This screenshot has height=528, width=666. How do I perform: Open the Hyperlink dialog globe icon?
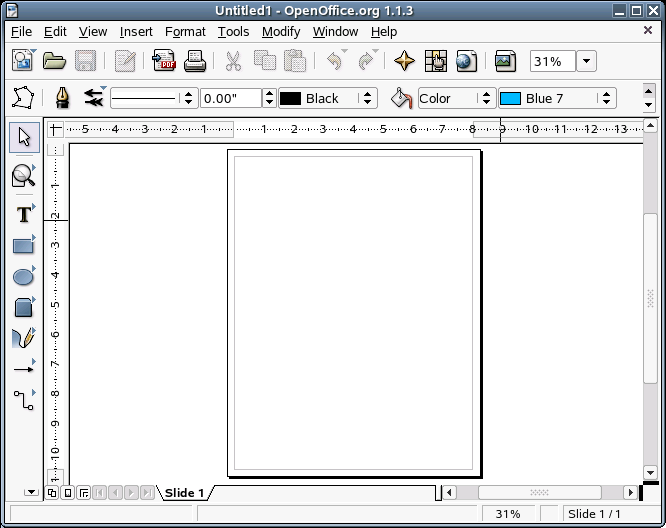(x=466, y=61)
